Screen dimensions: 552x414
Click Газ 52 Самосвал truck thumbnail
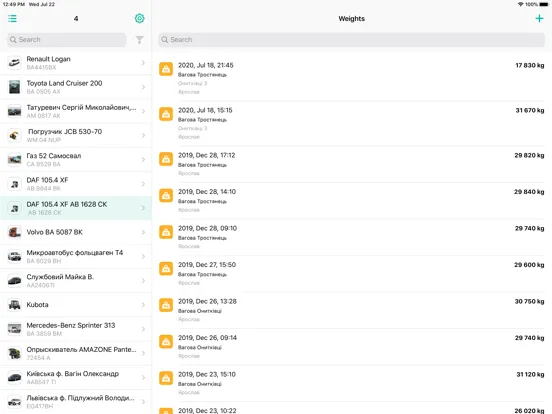point(14,159)
